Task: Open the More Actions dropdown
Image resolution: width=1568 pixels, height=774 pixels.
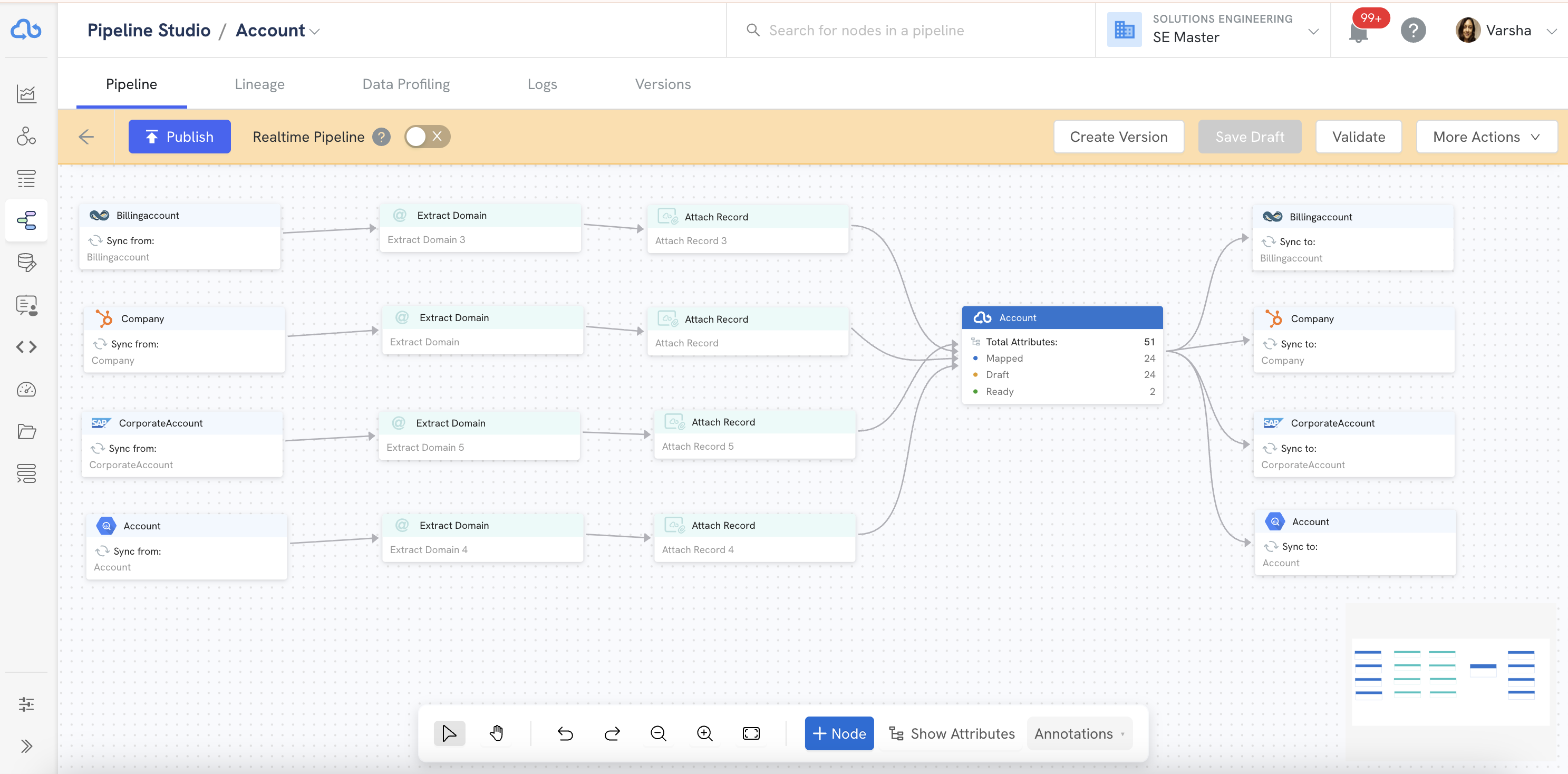Action: point(1486,137)
